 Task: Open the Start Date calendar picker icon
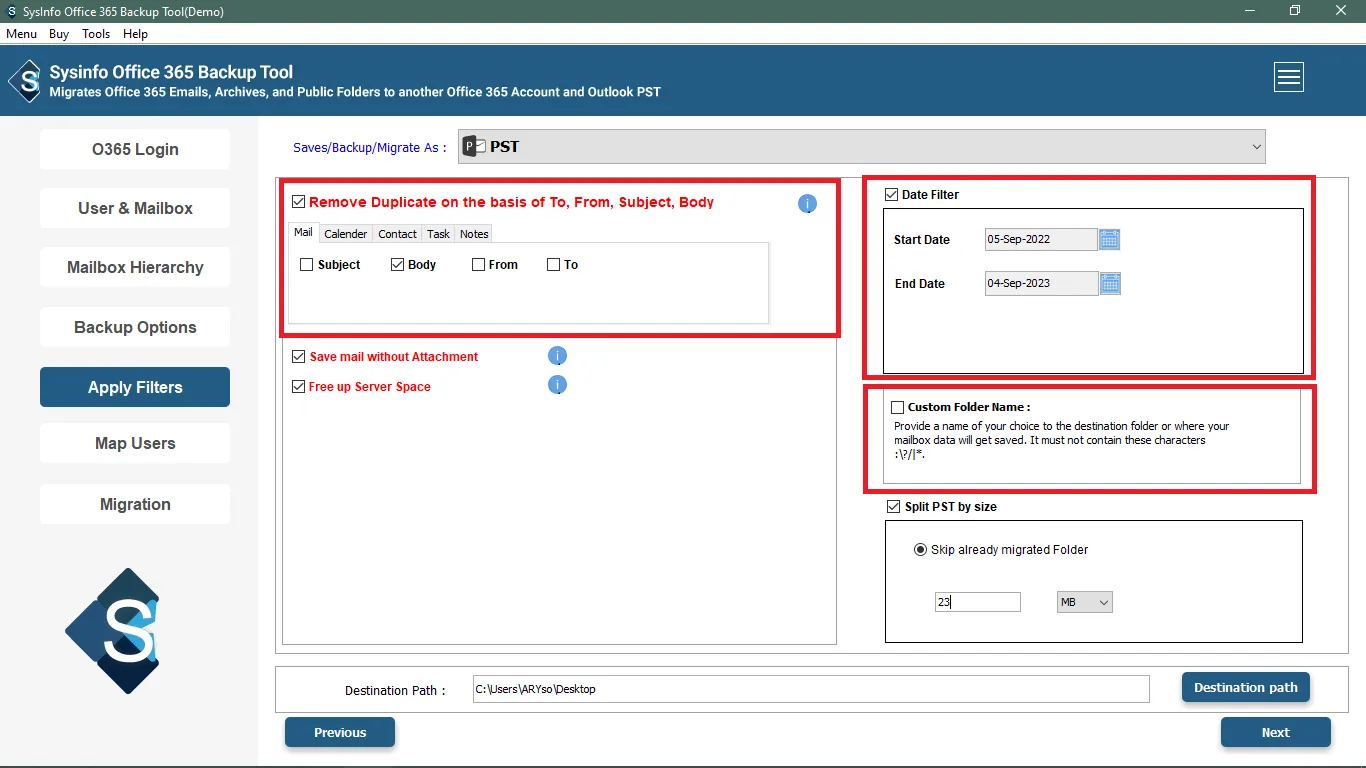point(1109,239)
